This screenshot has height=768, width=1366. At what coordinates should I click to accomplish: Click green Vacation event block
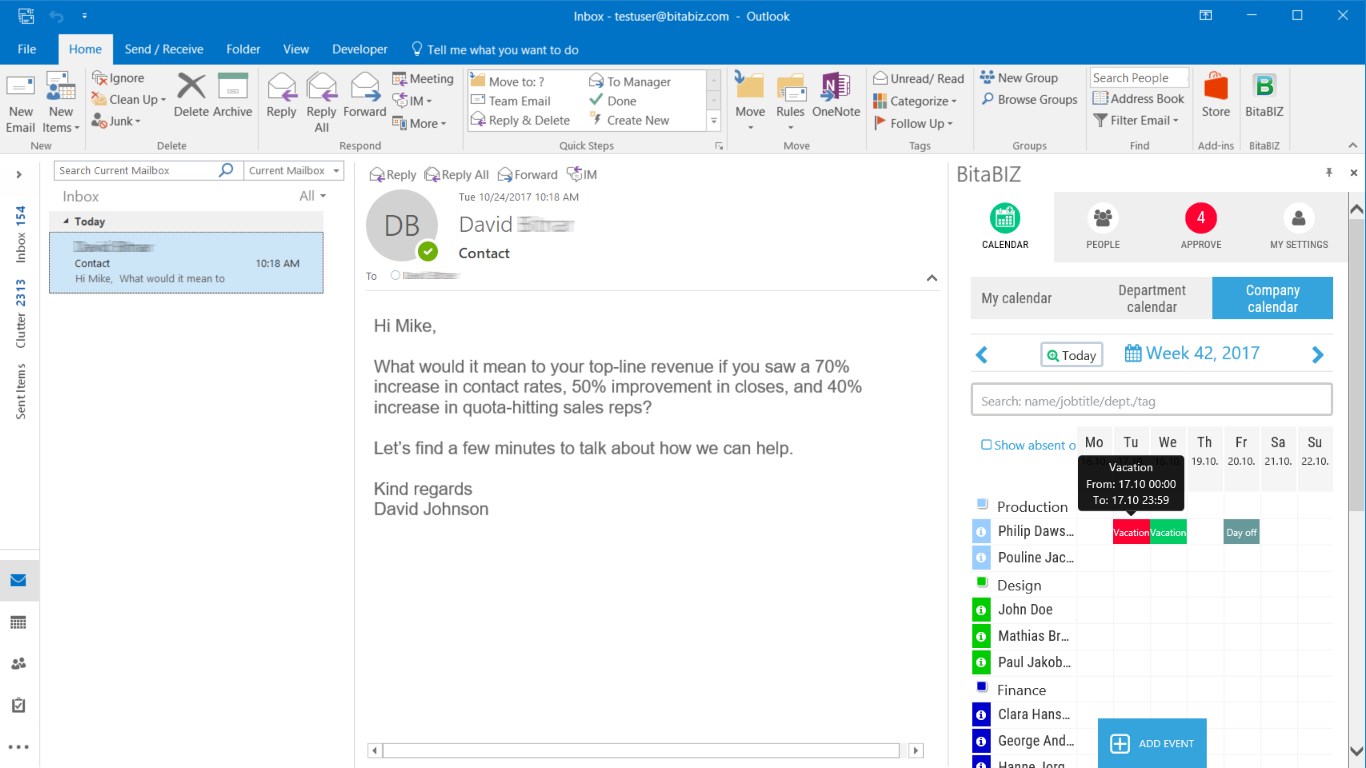click(1168, 532)
